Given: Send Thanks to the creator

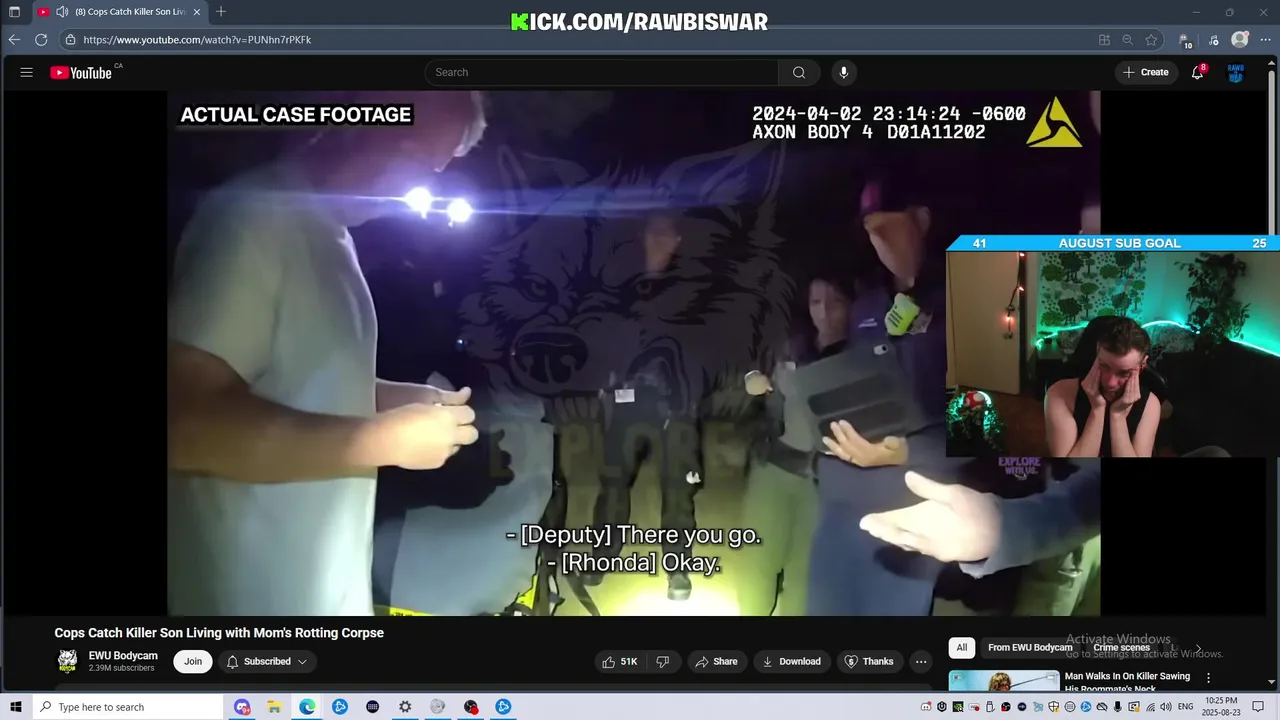Looking at the screenshot, I should pos(869,661).
